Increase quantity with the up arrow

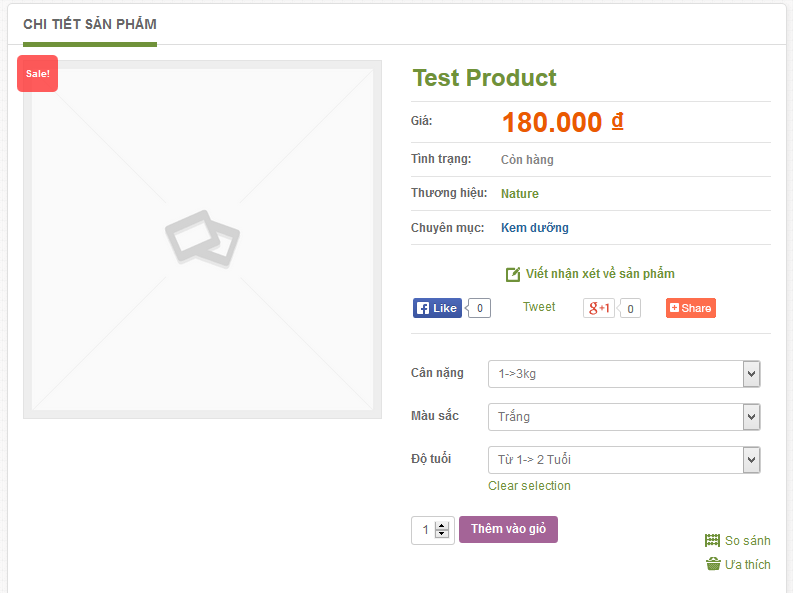442,525
